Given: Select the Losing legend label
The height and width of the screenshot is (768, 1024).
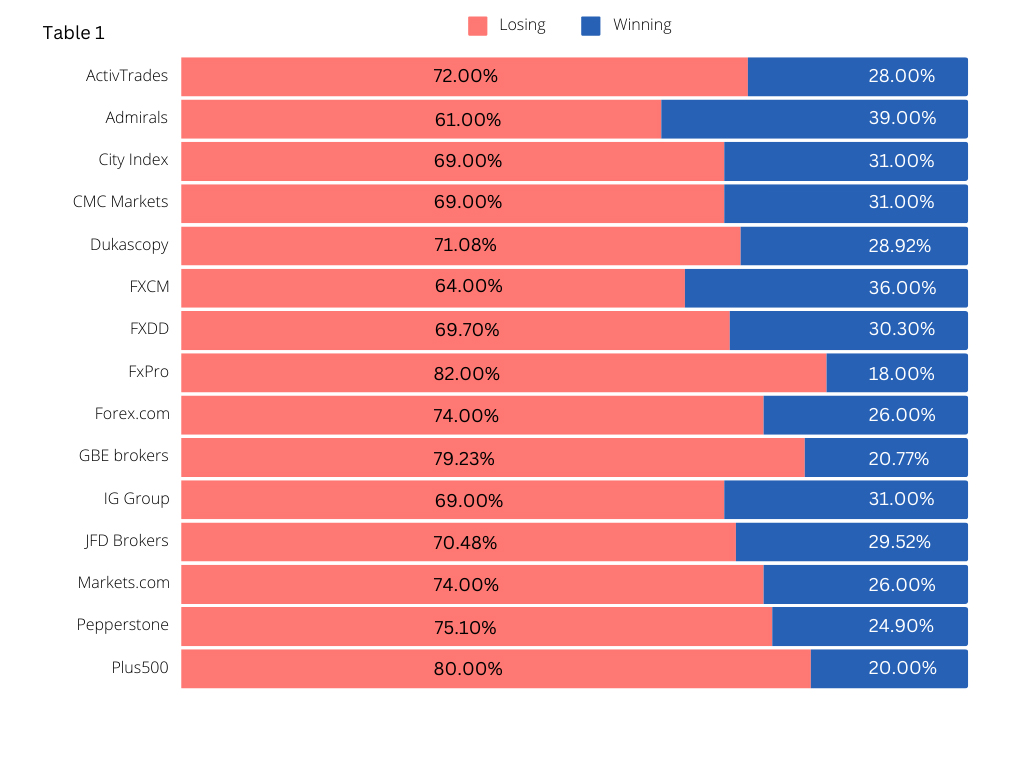Looking at the screenshot, I should point(522,25).
